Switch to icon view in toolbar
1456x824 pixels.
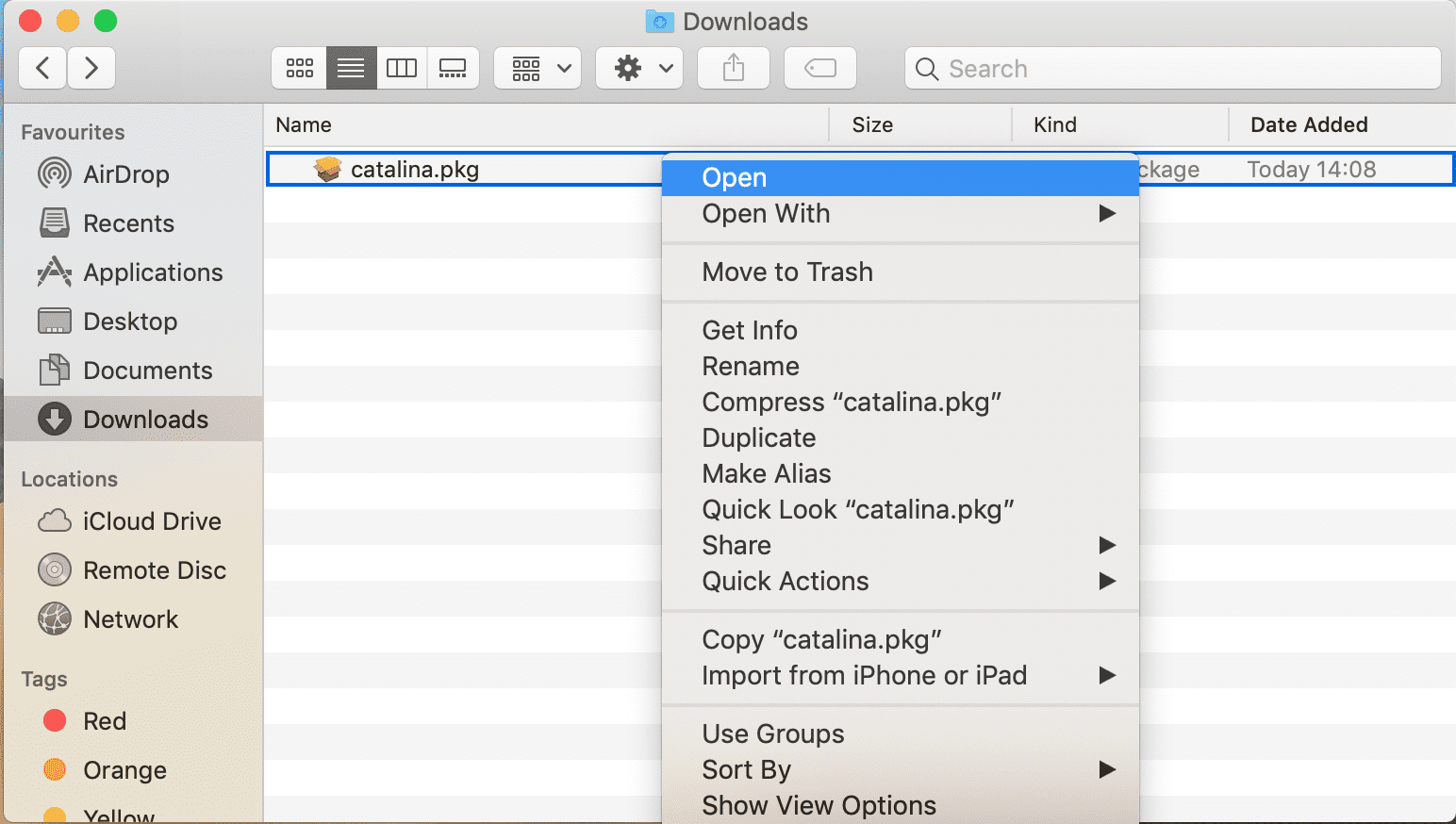pos(300,69)
